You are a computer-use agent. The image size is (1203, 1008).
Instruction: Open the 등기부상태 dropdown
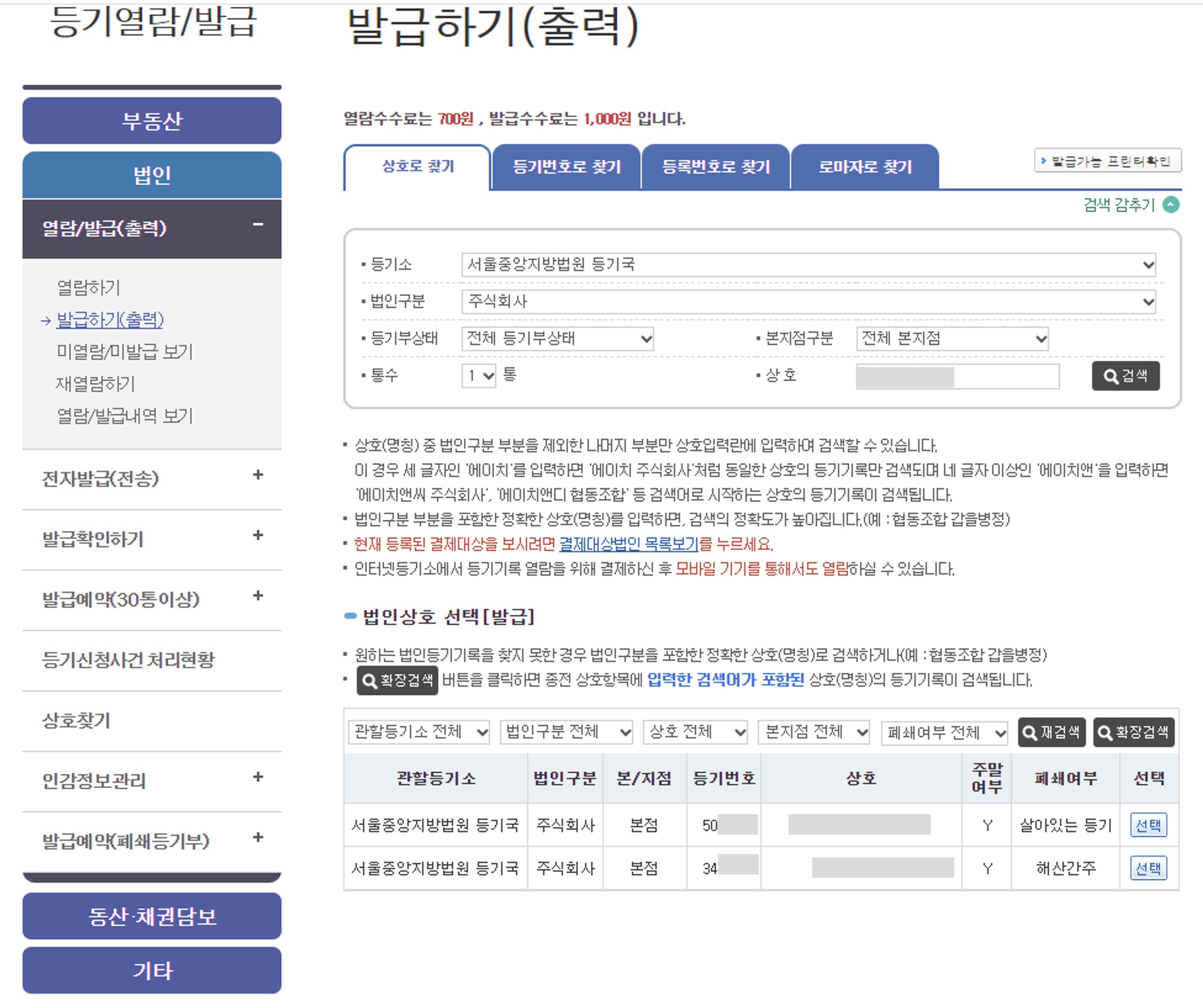pos(557,339)
